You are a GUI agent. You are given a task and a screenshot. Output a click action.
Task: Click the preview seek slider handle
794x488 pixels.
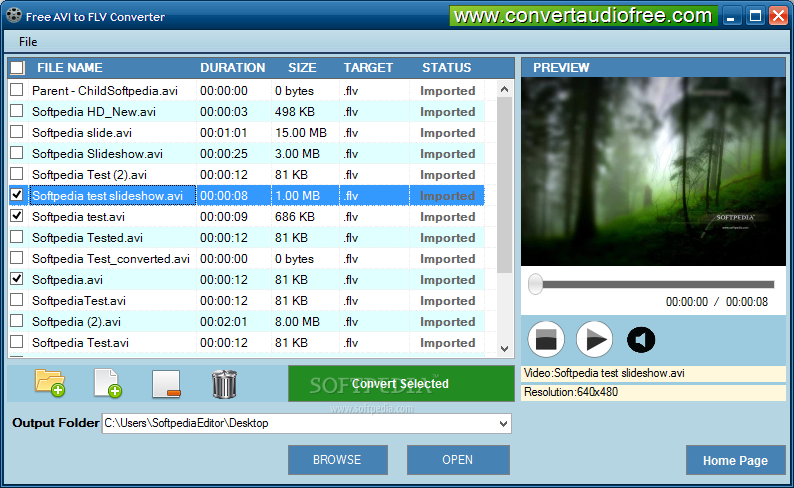[535, 284]
